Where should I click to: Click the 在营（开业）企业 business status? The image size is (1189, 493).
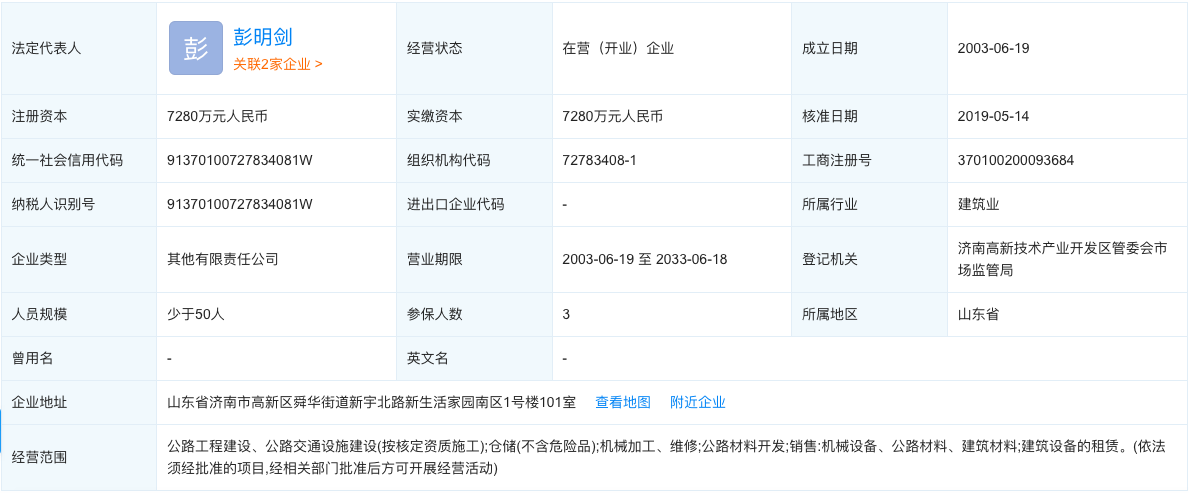click(x=618, y=48)
